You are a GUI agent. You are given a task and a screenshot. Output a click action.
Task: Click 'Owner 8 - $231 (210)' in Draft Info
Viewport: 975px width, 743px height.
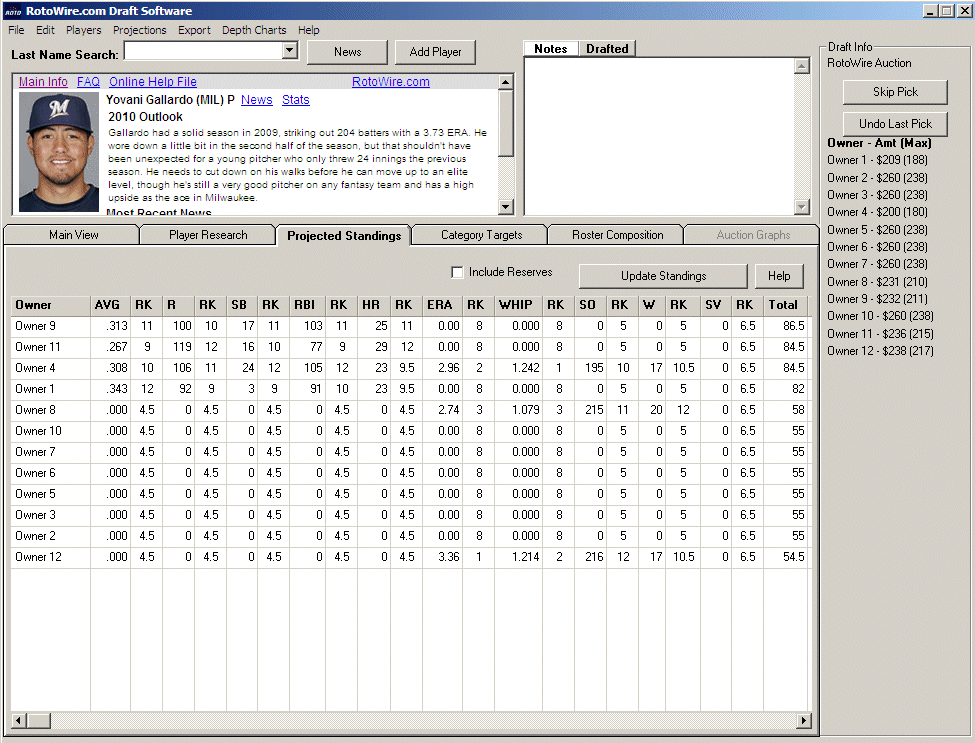[877, 282]
